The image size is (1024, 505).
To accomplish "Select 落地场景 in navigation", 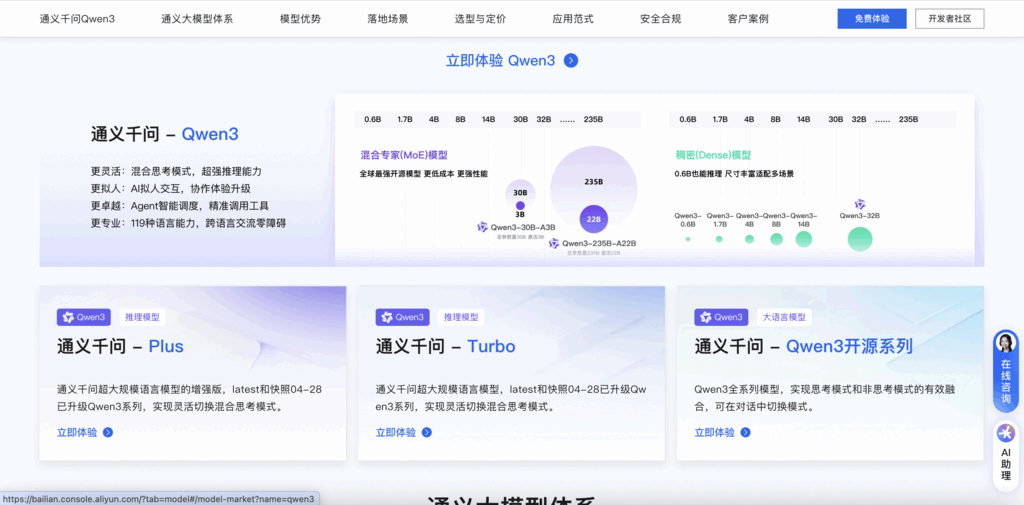I will (388, 19).
